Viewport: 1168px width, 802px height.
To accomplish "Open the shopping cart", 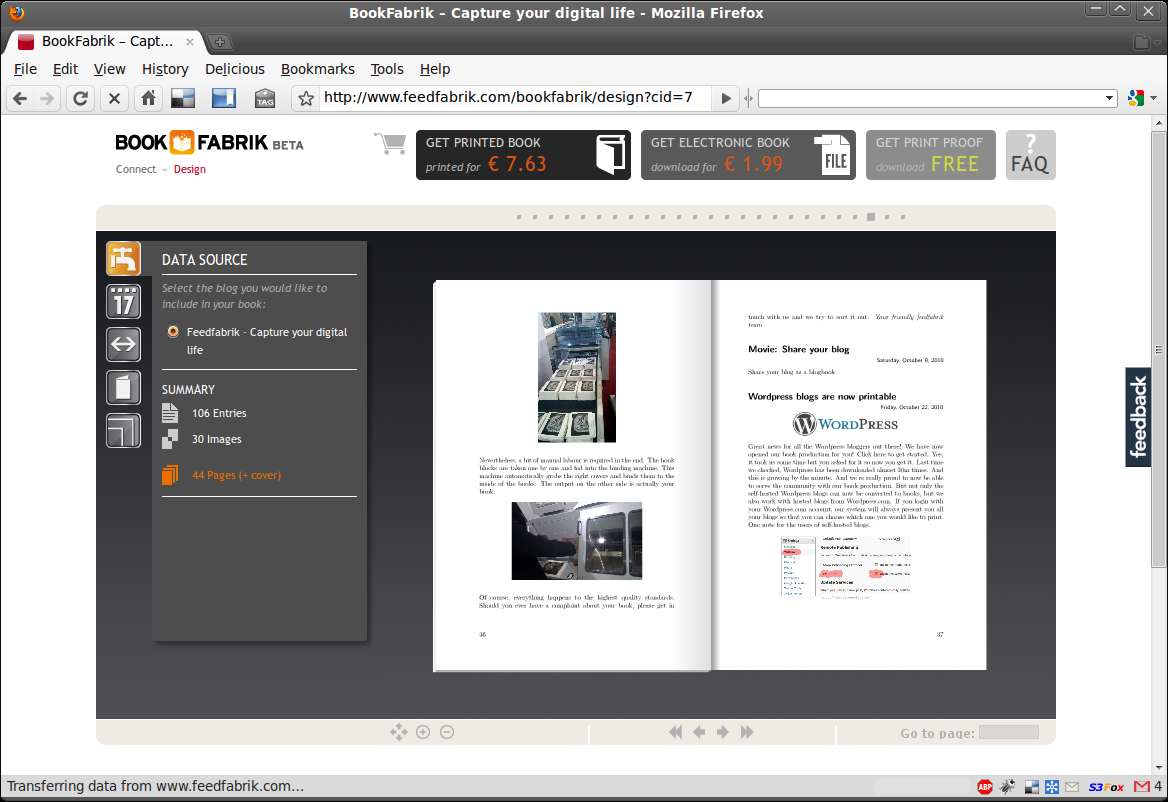I will (x=390, y=143).
